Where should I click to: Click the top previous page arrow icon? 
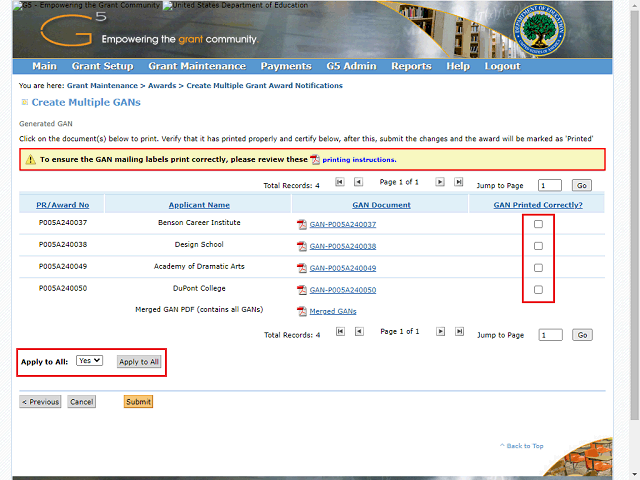[359, 182]
